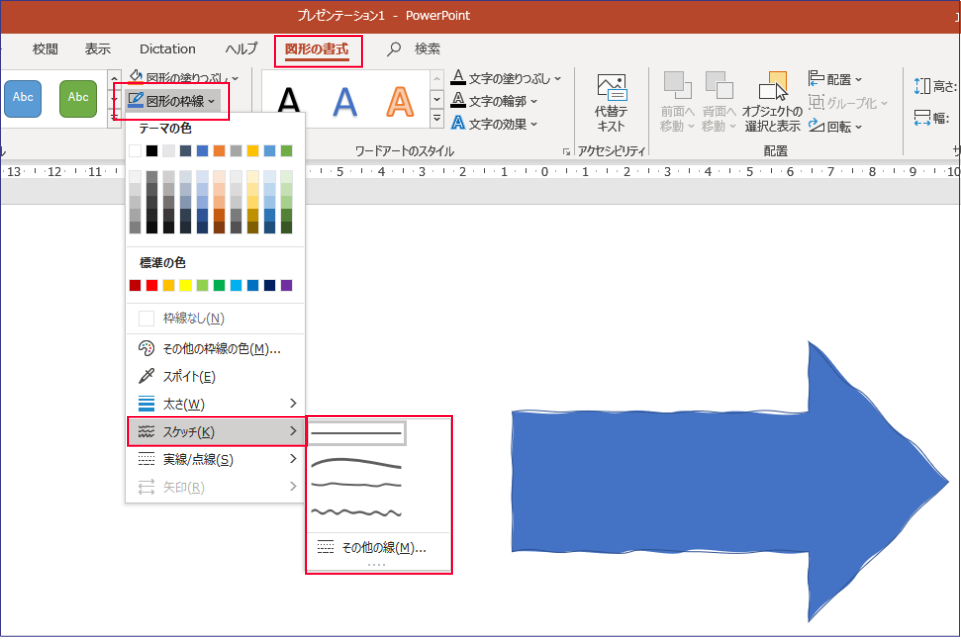Screen dimensions: 961x642
Task: Click the green Abc shape style preset
Action: click(77, 98)
